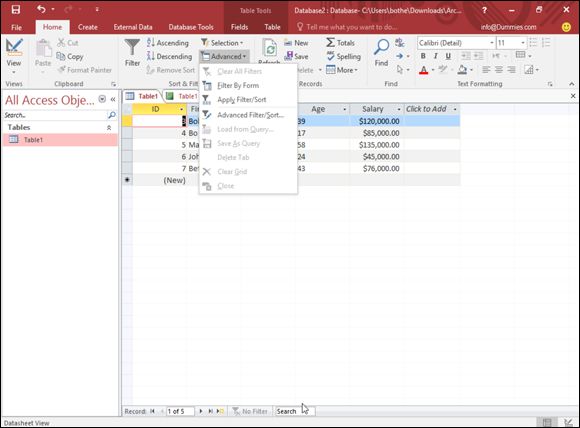
Task: Switch to the Fields tab
Action: [x=239, y=27]
